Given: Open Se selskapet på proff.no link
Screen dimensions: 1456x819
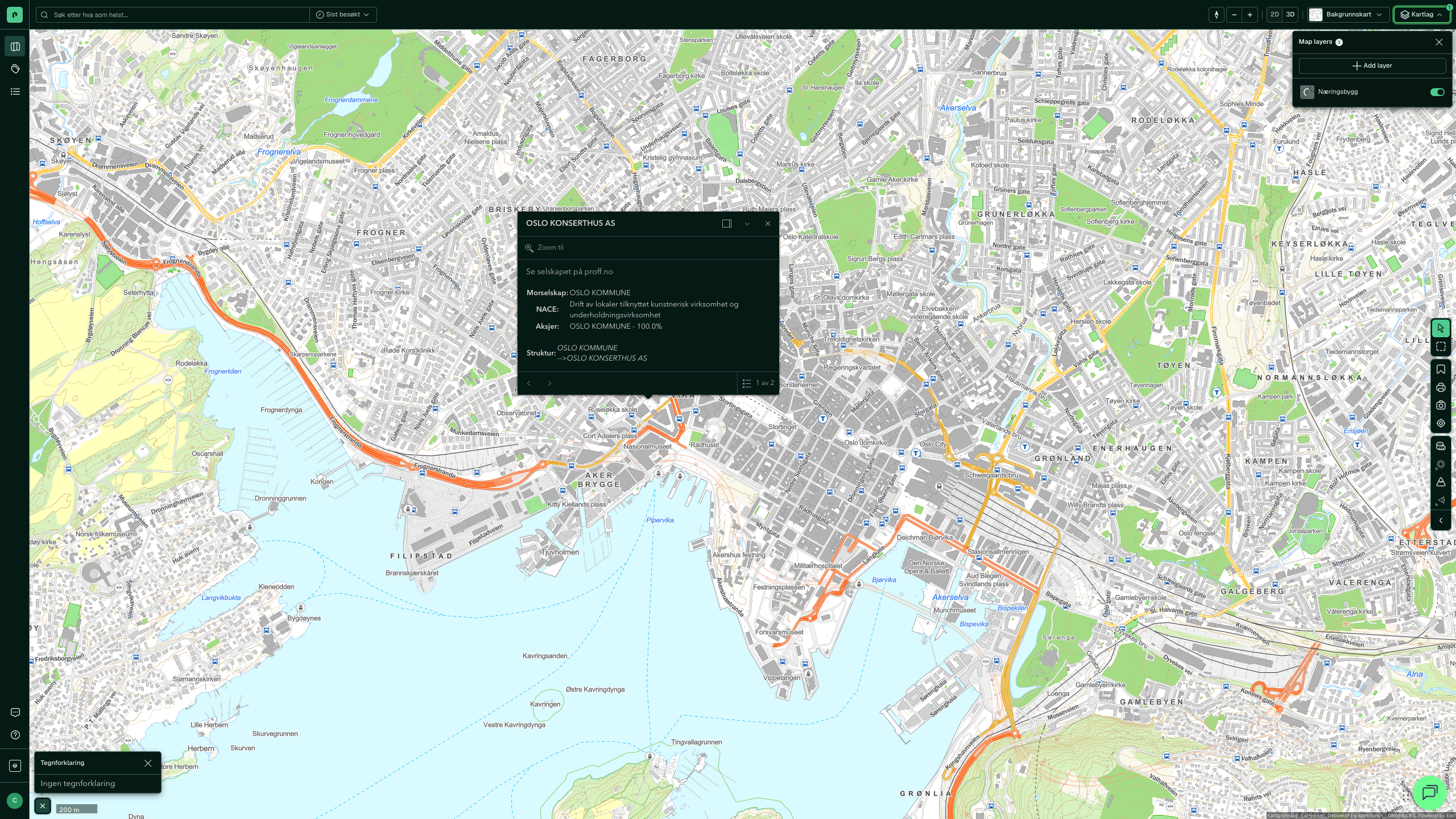Looking at the screenshot, I should click(569, 272).
